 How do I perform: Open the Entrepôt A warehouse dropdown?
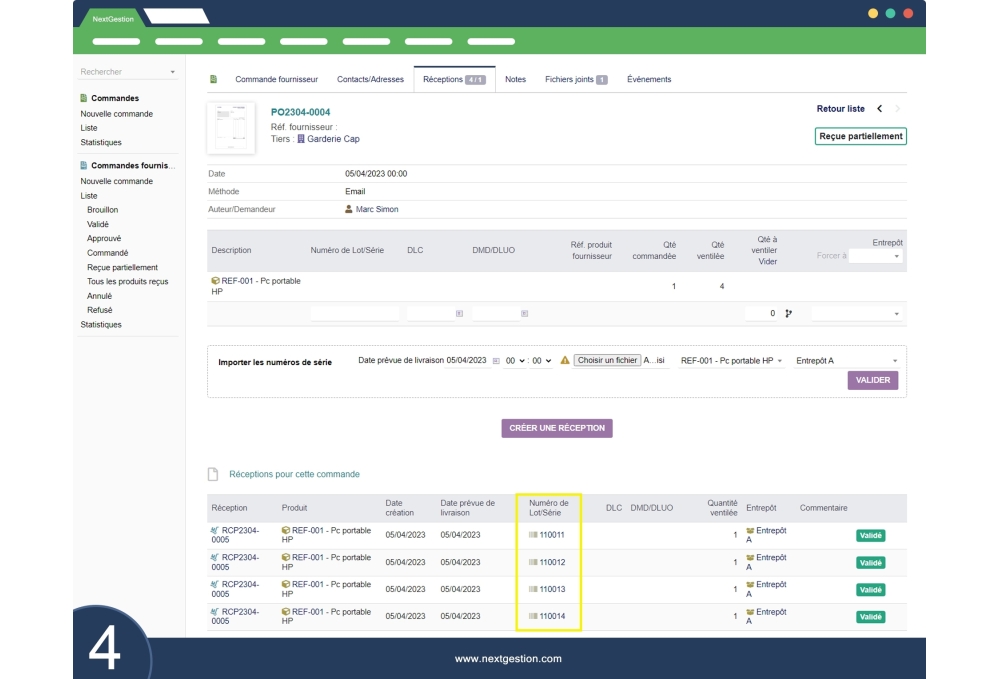pyautogui.click(x=846, y=361)
